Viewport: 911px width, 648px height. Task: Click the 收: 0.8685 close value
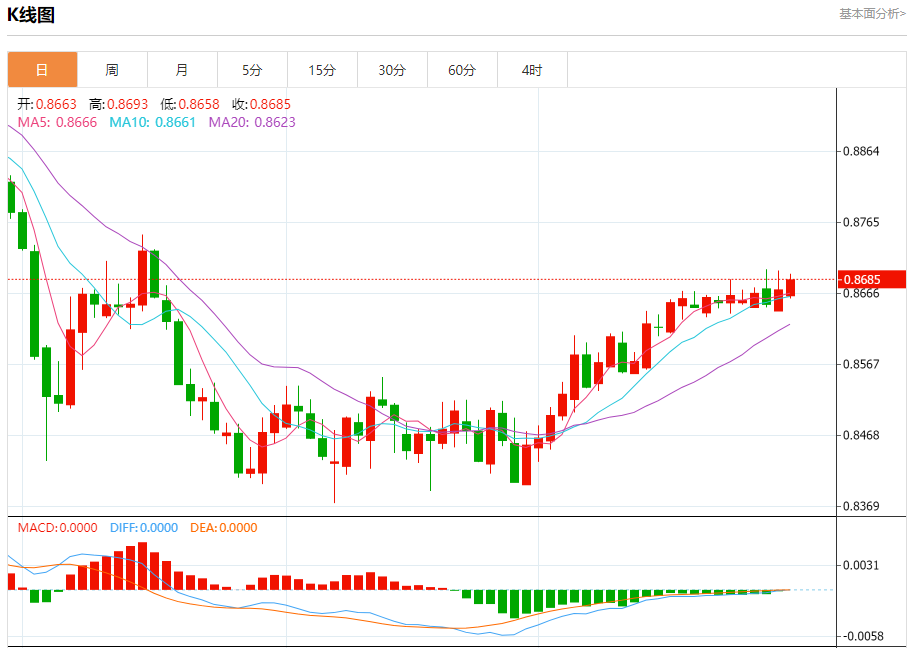pyautogui.click(x=261, y=104)
